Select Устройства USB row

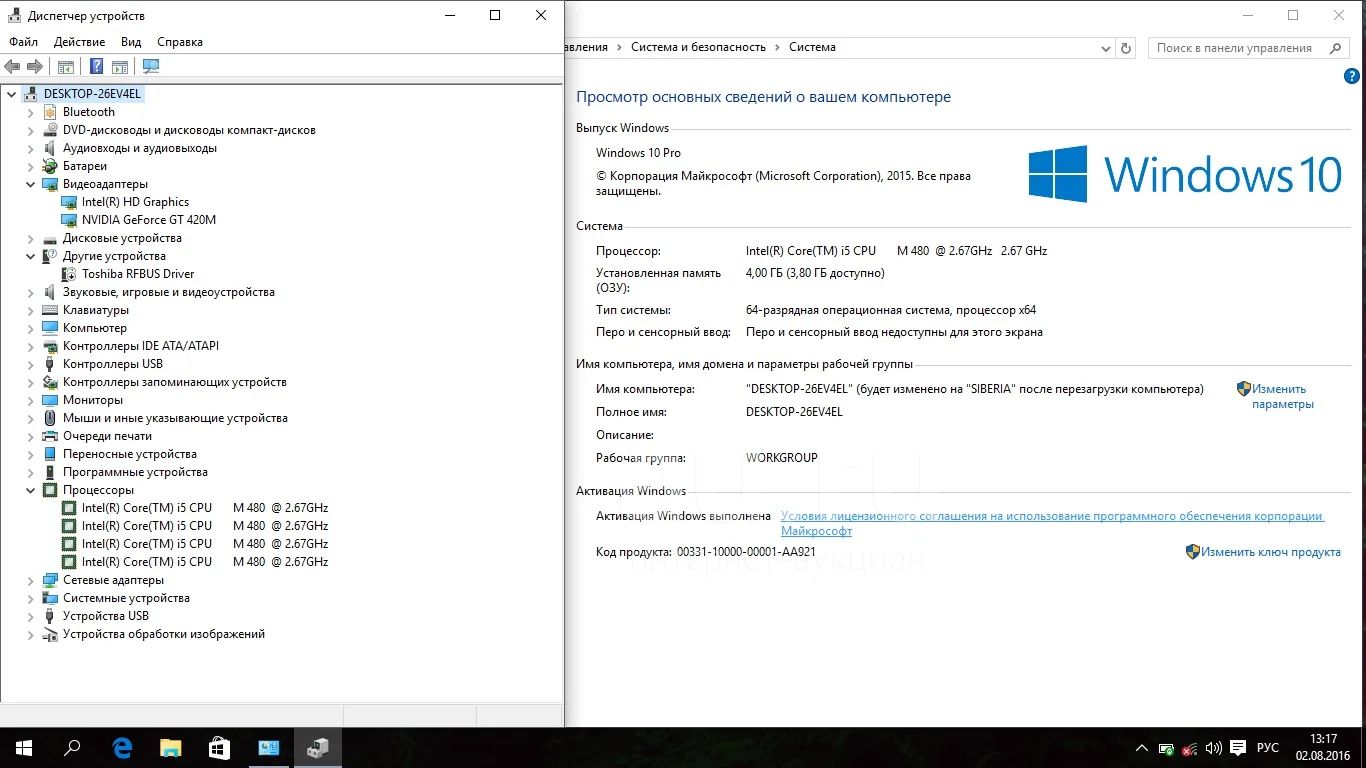(x=106, y=616)
